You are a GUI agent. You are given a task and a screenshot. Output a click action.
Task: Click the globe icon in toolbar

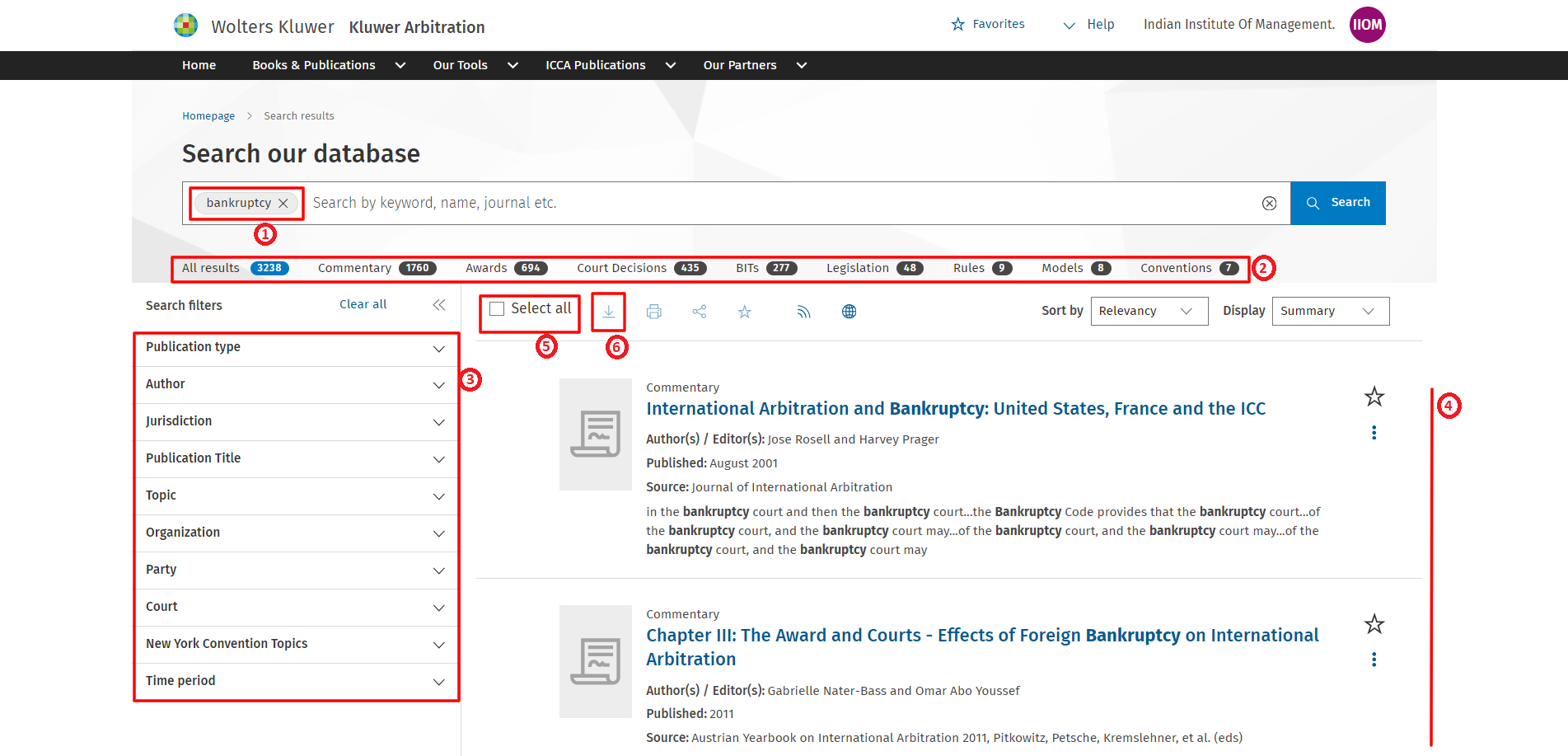pos(850,312)
